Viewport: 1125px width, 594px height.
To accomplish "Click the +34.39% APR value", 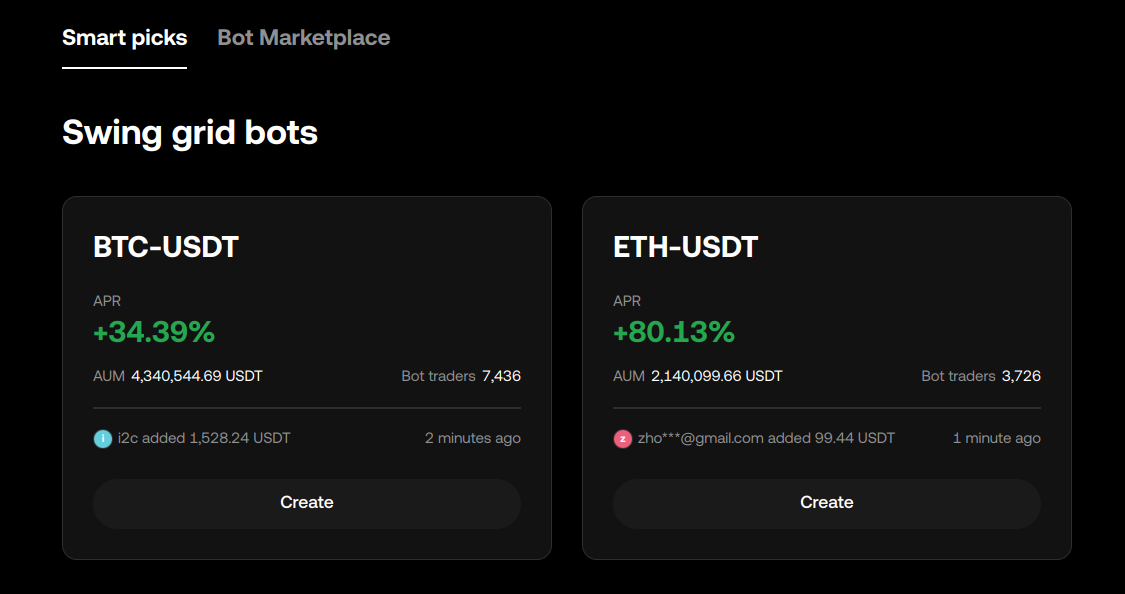I will [153, 332].
